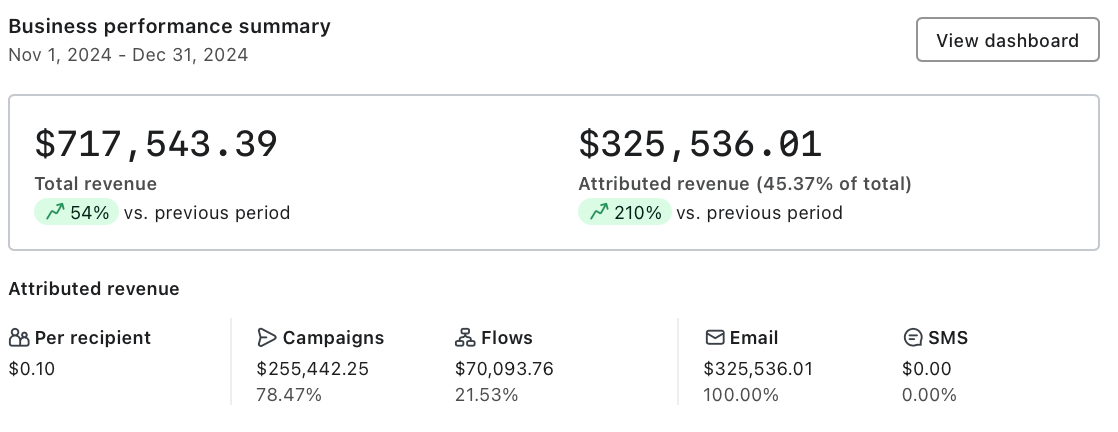Click the Campaigns revenue value $255,442.25
1118x432 pixels.
coord(312,369)
